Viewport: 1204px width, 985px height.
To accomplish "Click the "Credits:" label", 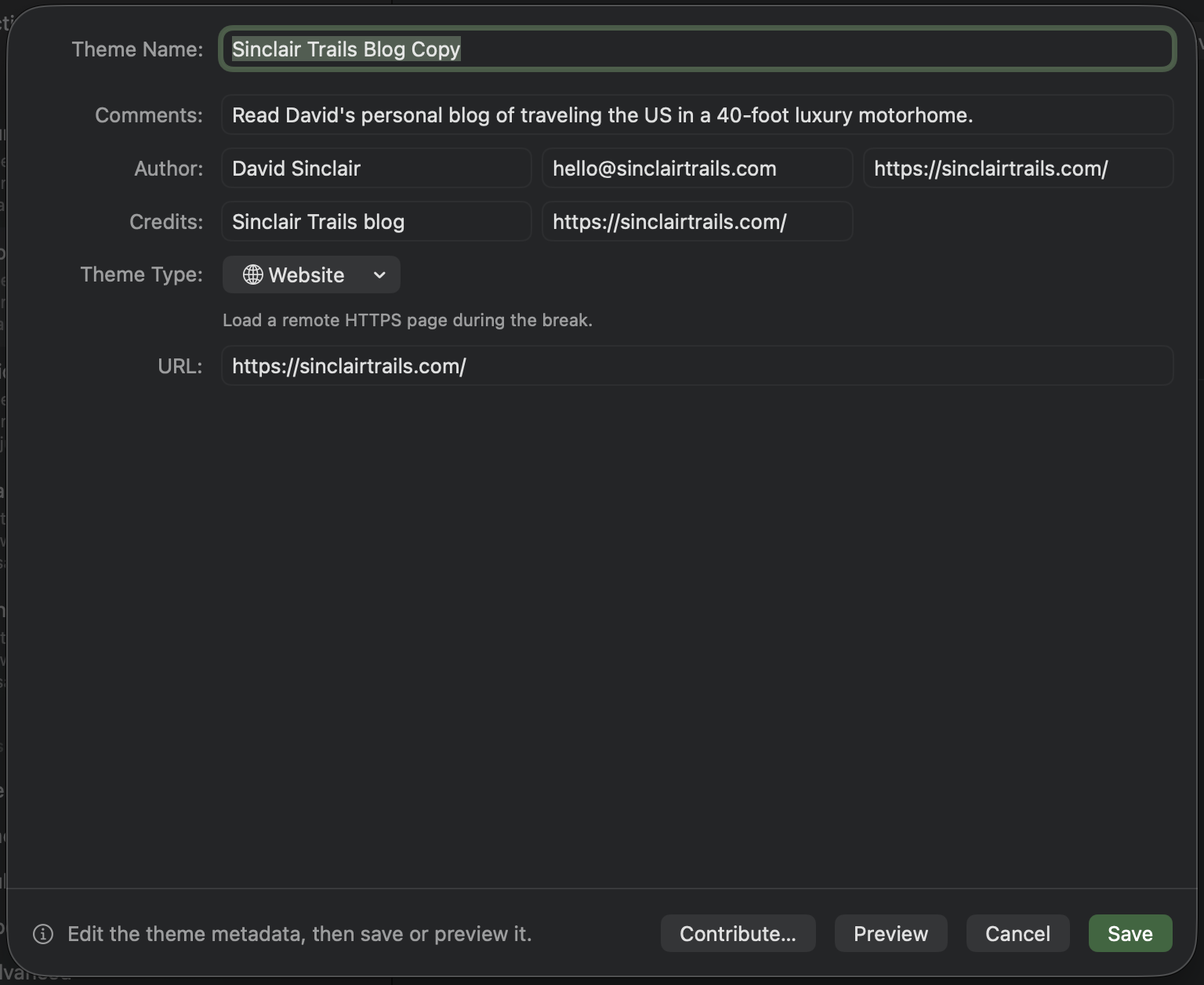I will tap(166, 221).
